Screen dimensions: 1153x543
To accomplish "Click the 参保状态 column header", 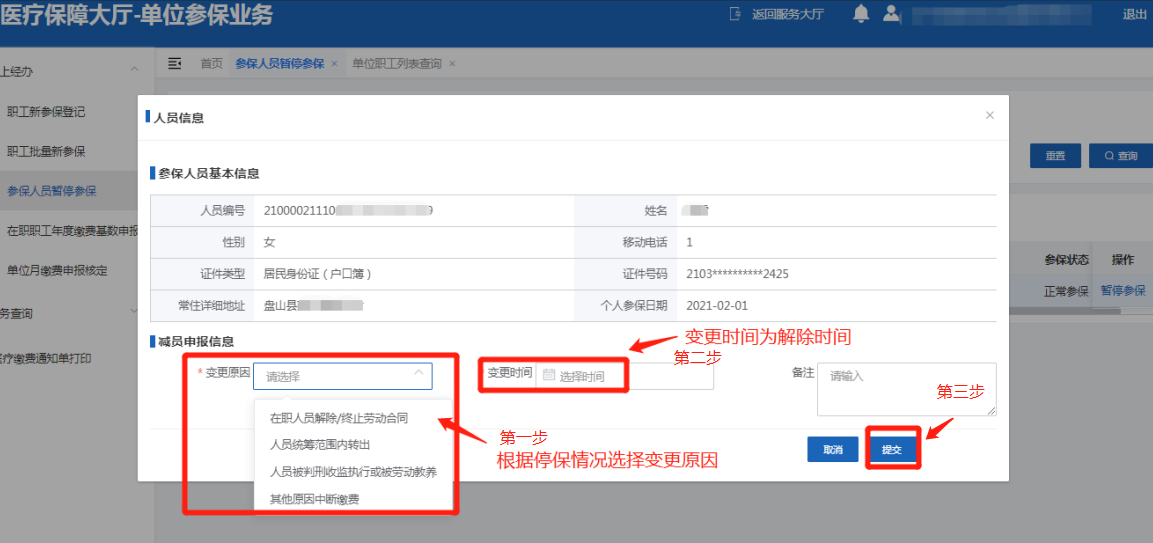I will click(x=1066, y=259).
